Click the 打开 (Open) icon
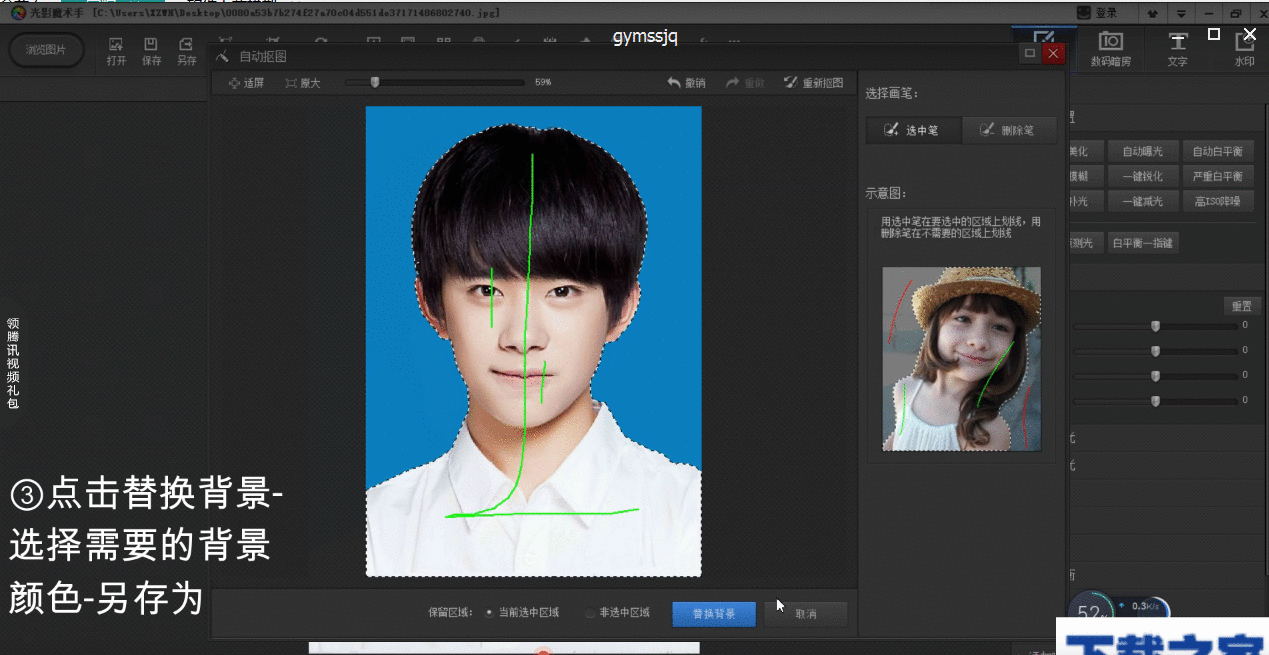Screen dimensions: 1269x655 coord(118,50)
